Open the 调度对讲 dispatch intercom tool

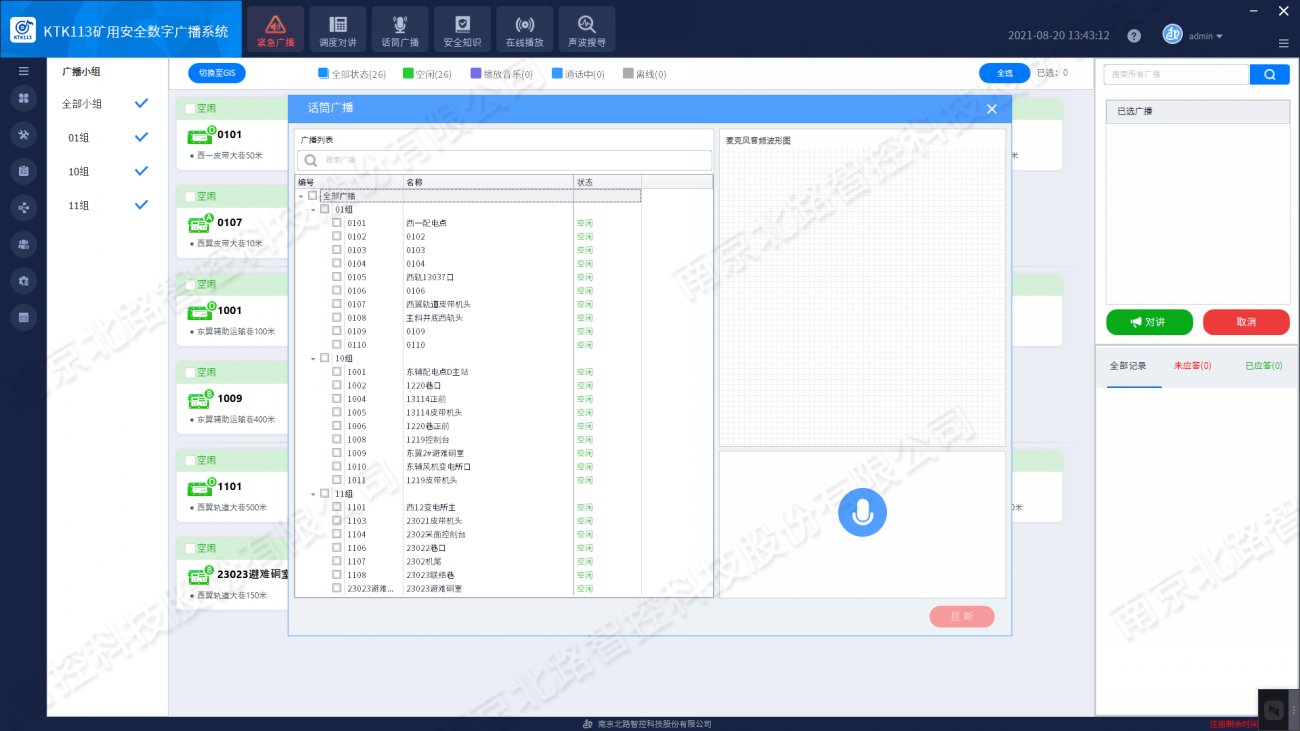click(338, 29)
